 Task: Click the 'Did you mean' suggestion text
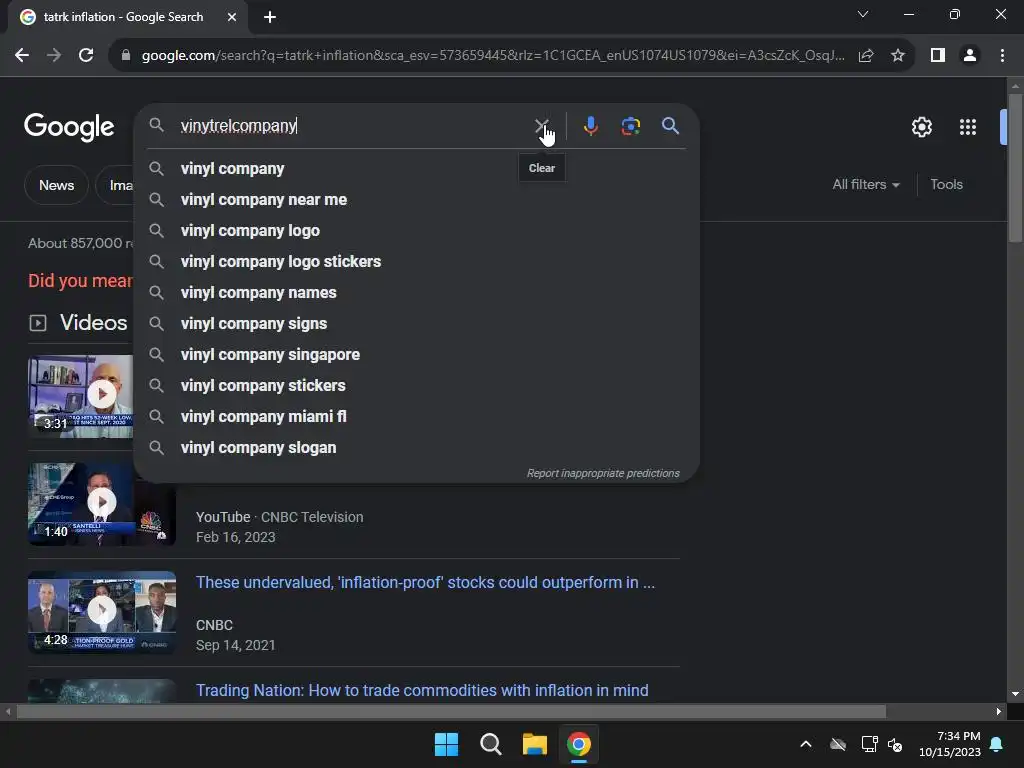pyautogui.click(x=80, y=281)
